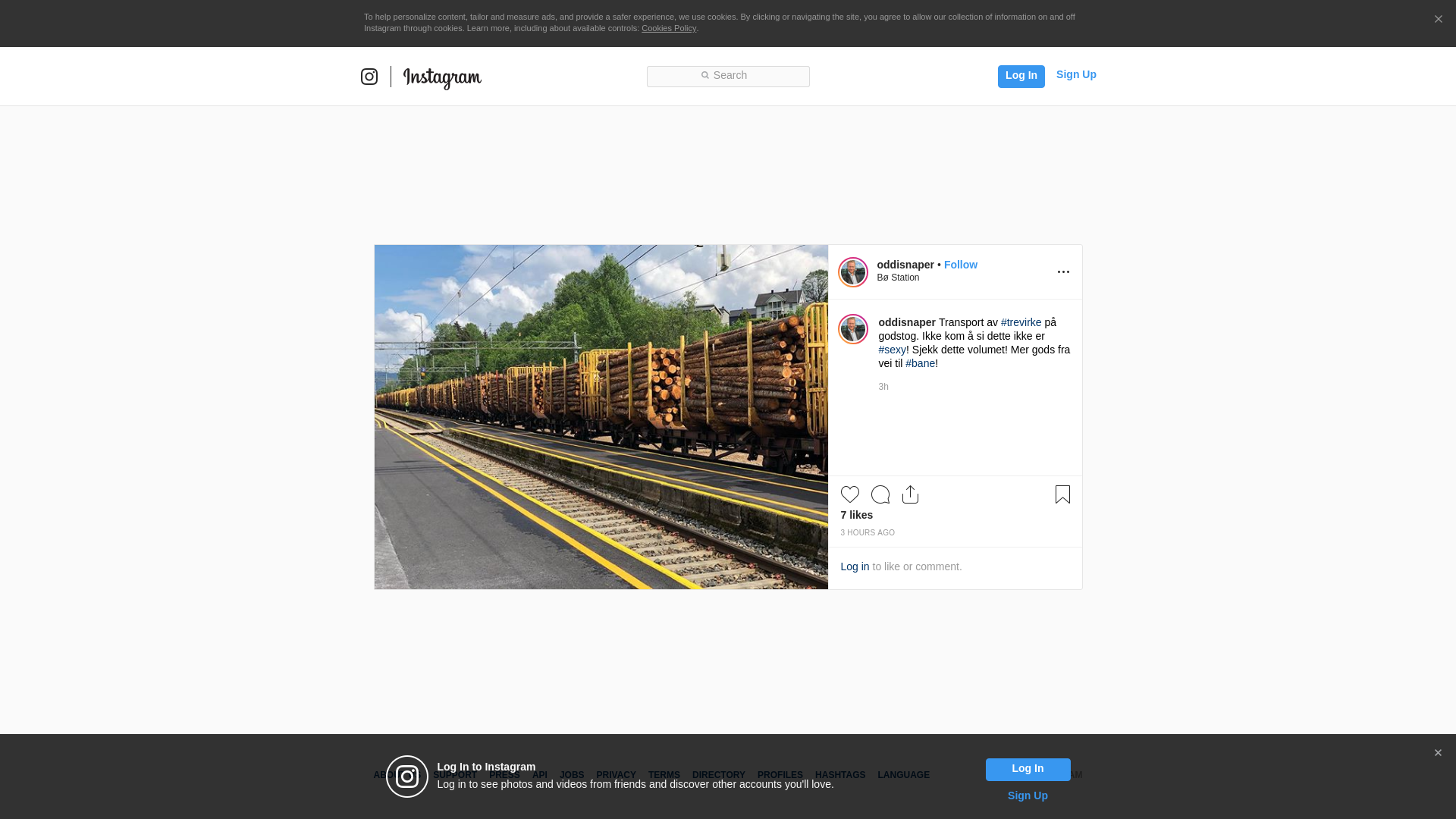Click the comment speech bubble icon
Screen dimensions: 1456x819
(880, 494)
